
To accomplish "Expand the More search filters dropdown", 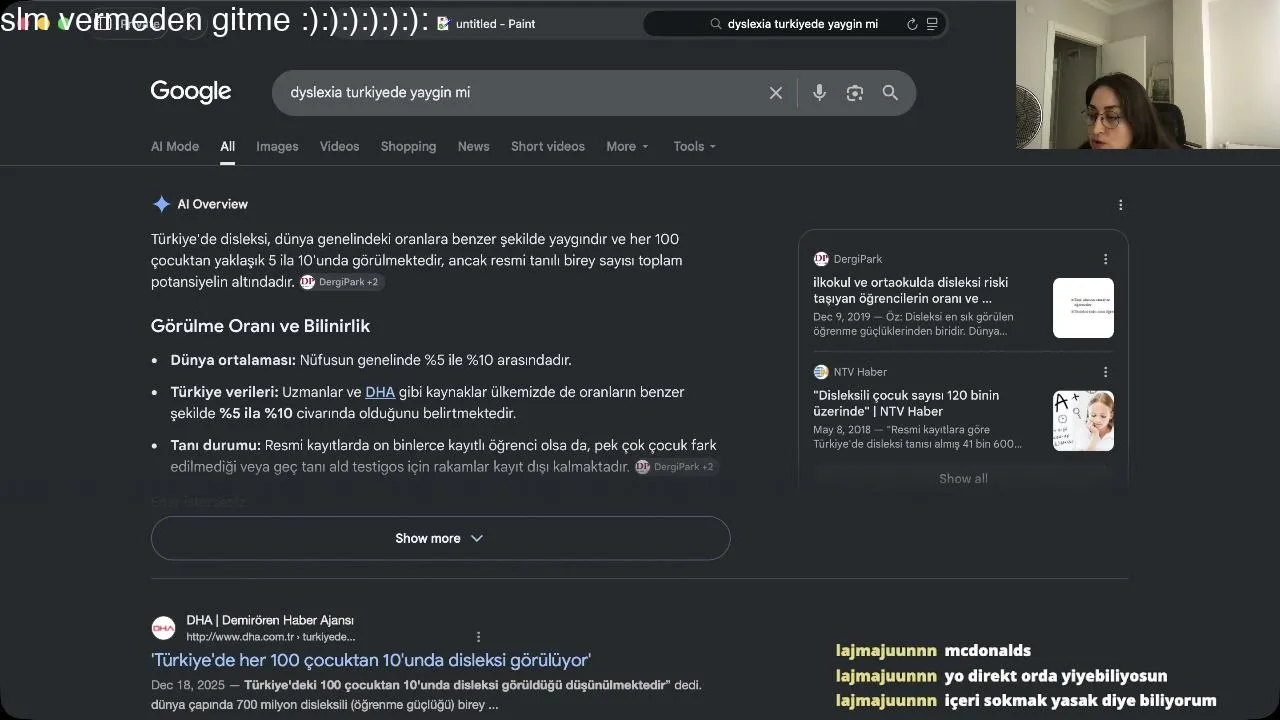I will tap(627, 146).
